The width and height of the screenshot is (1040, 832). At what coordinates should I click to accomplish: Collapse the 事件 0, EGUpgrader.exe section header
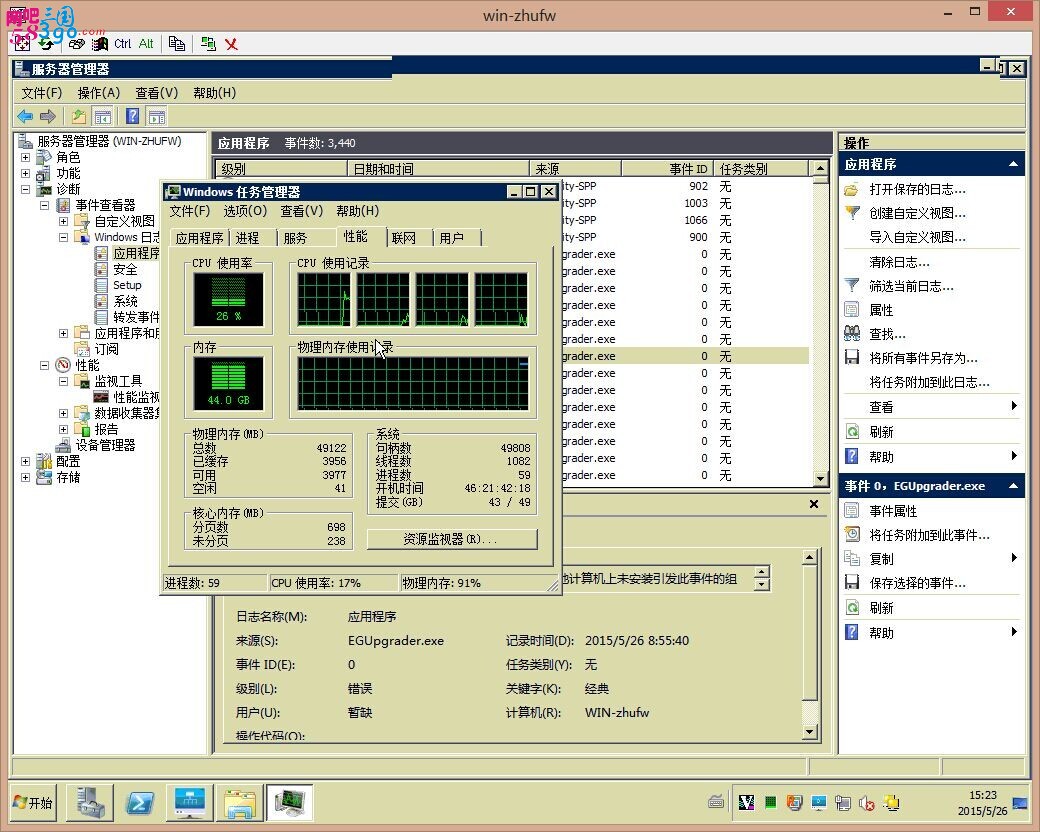1013,486
